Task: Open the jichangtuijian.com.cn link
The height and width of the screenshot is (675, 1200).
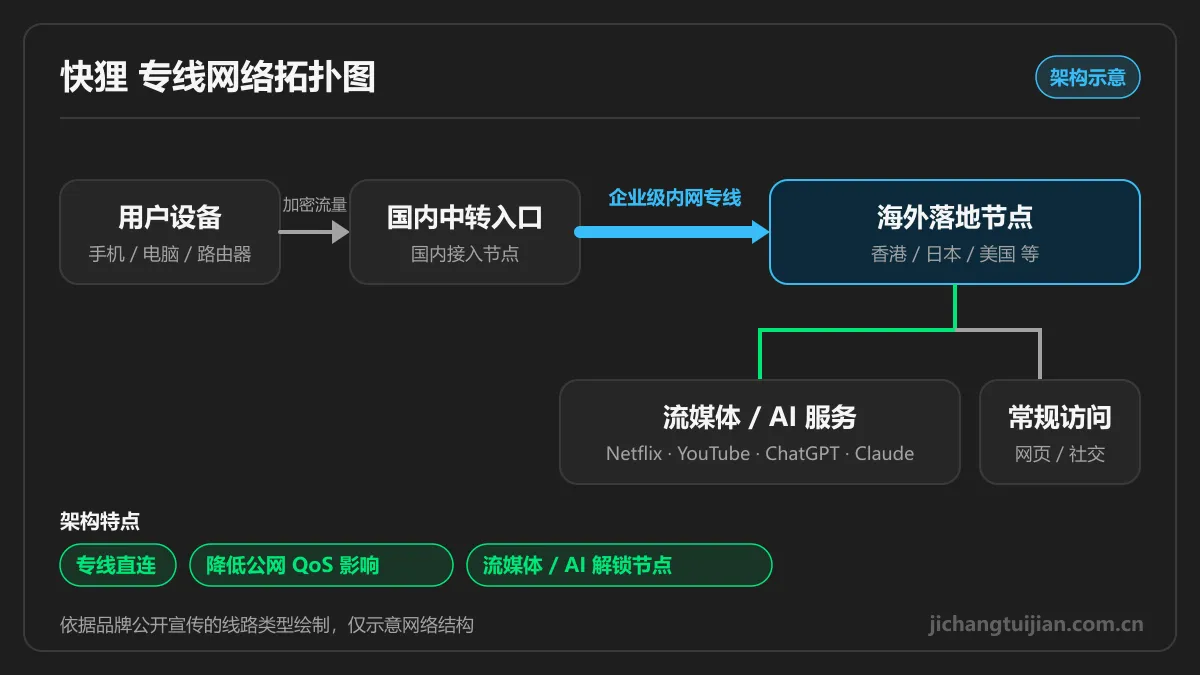Action: [x=1036, y=624]
